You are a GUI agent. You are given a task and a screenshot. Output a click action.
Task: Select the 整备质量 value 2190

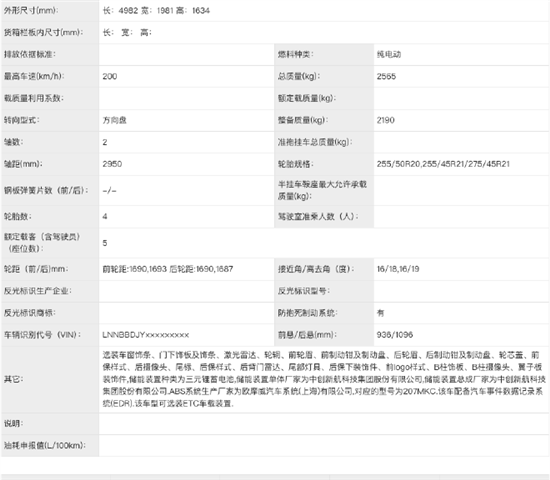385,120
